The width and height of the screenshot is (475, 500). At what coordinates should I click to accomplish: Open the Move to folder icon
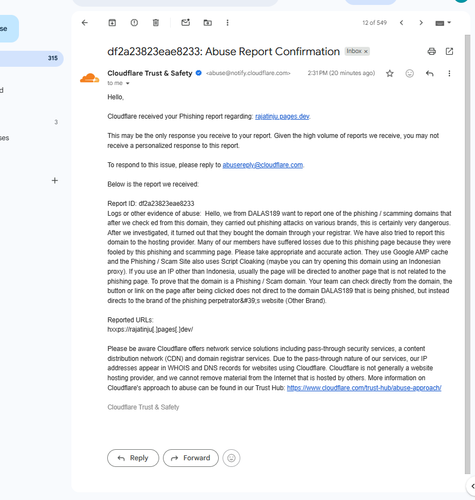[208, 23]
